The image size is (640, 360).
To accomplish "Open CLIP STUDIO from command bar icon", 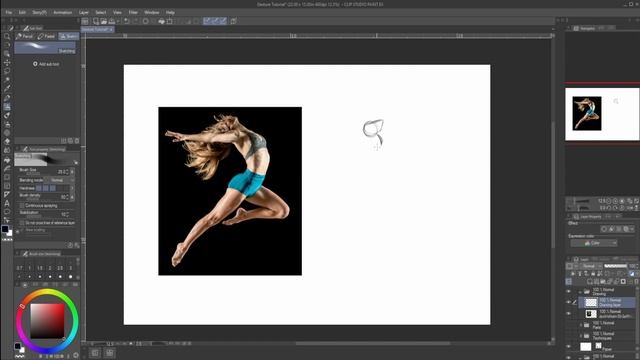I will pyautogui.click(x=85, y=21).
